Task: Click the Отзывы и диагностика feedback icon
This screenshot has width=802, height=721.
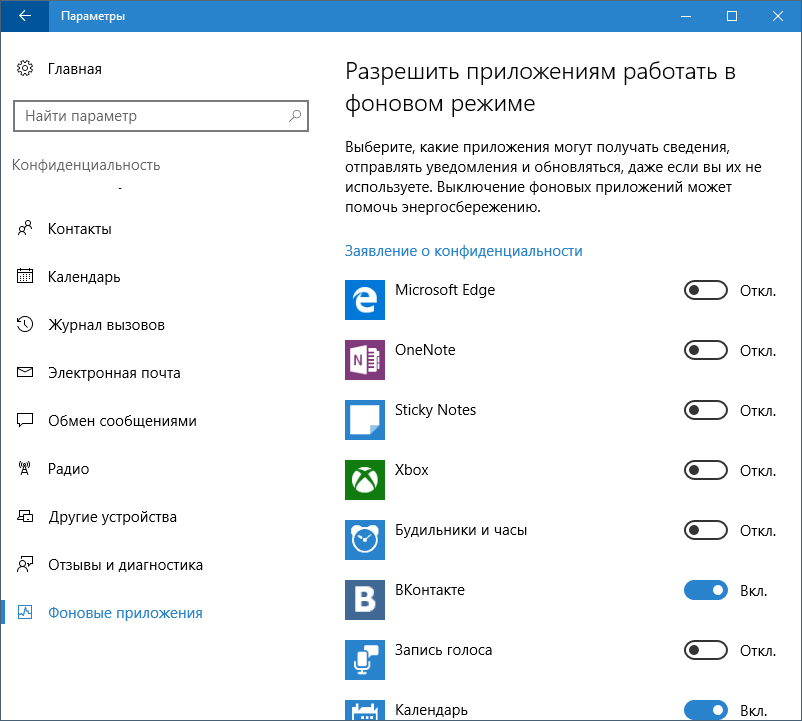Action: point(25,564)
